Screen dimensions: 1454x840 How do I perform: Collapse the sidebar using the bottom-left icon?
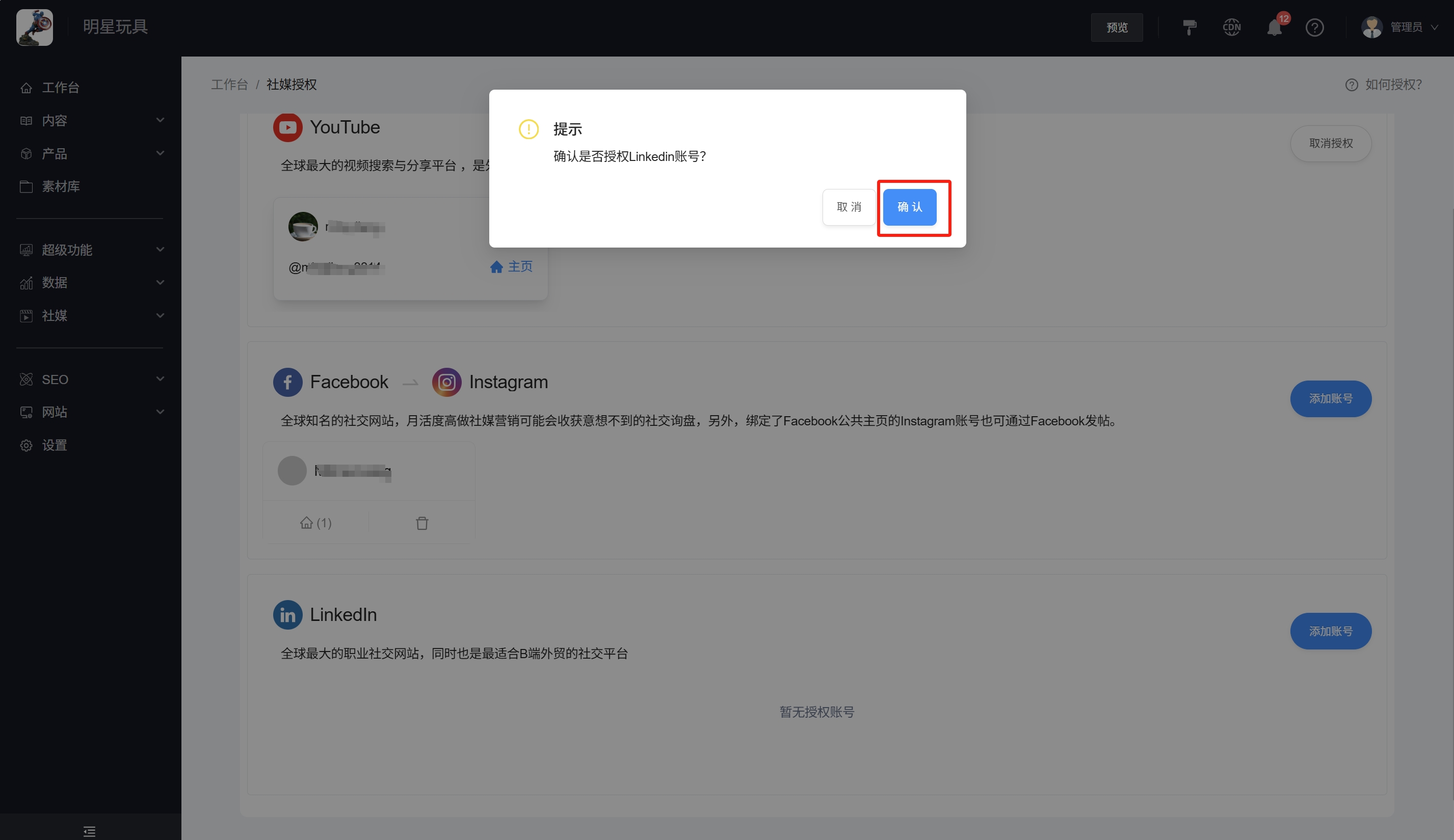click(89, 831)
